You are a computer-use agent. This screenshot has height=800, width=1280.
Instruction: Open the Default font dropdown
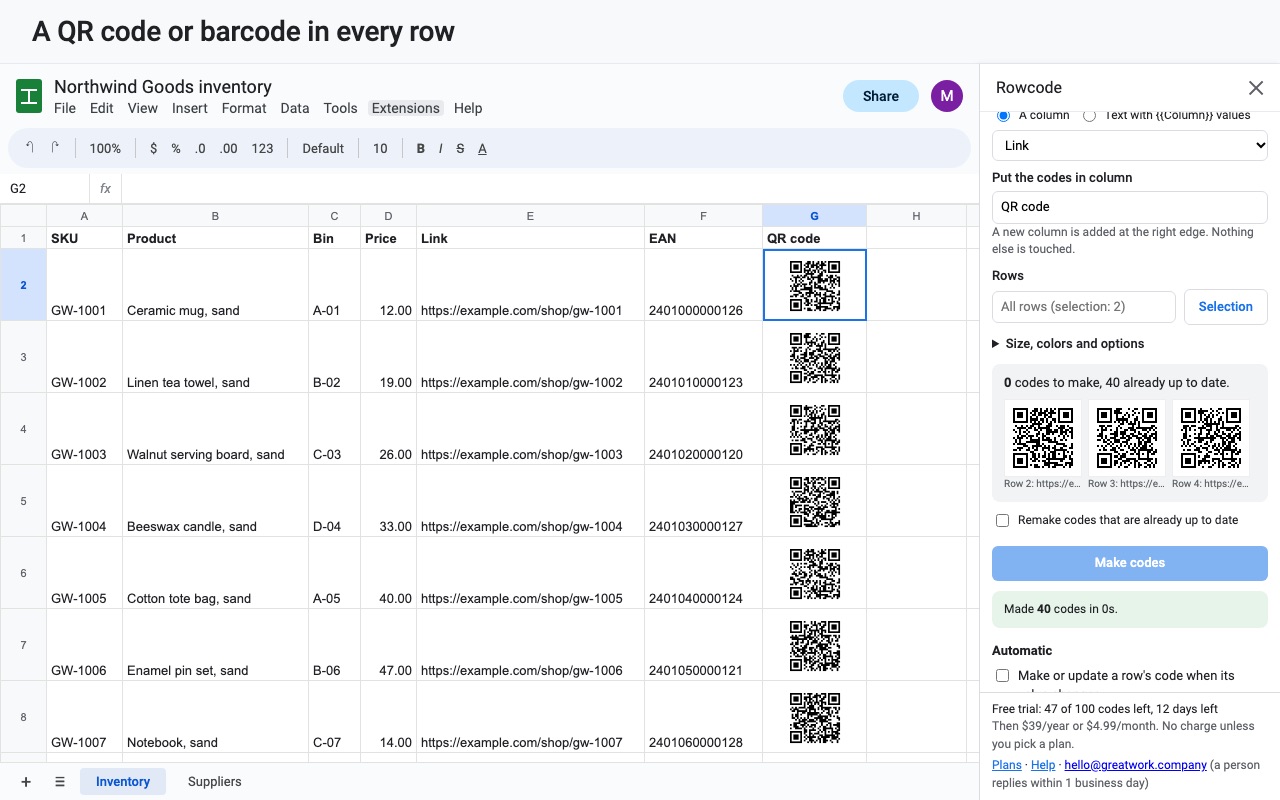tap(323, 148)
